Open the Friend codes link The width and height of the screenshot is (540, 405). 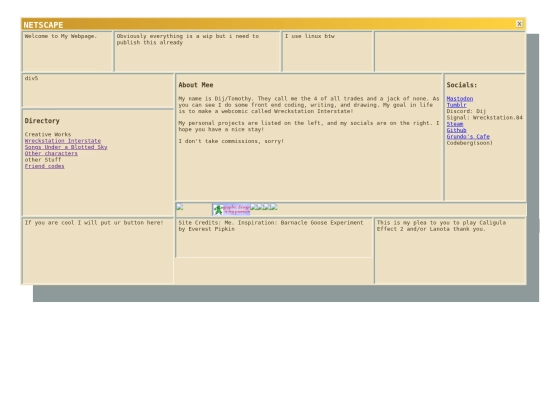pos(44,166)
